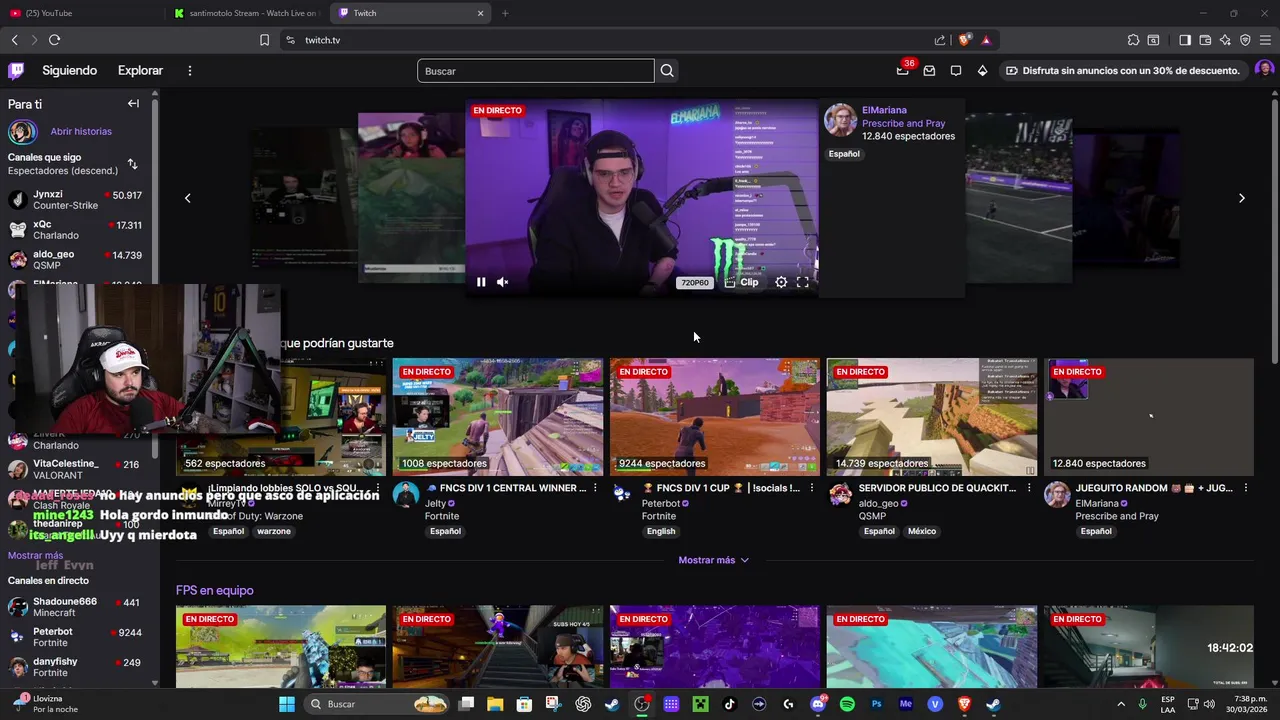Open xQc channel in sidebar
1280x720 pixels.
click(76, 230)
